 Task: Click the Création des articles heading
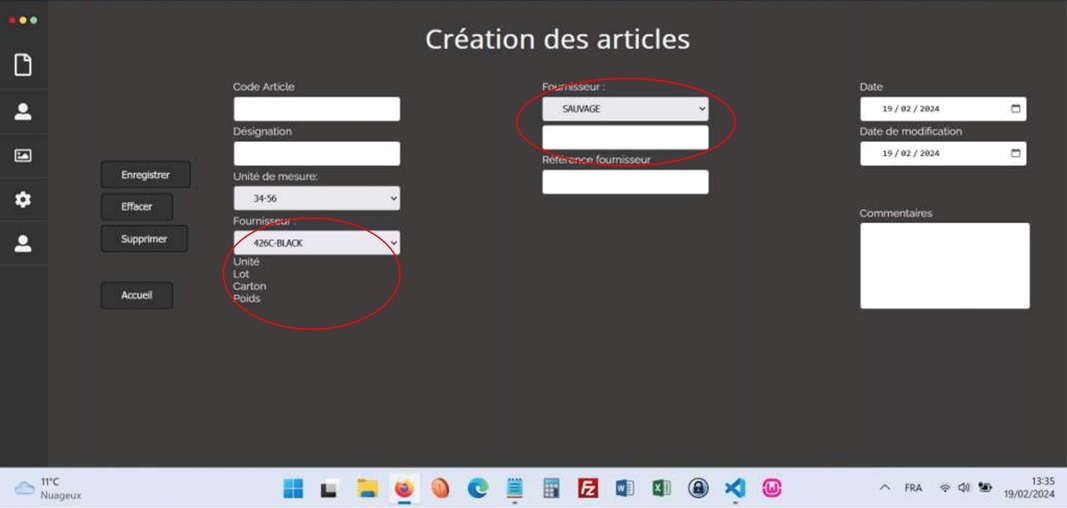pyautogui.click(x=557, y=39)
